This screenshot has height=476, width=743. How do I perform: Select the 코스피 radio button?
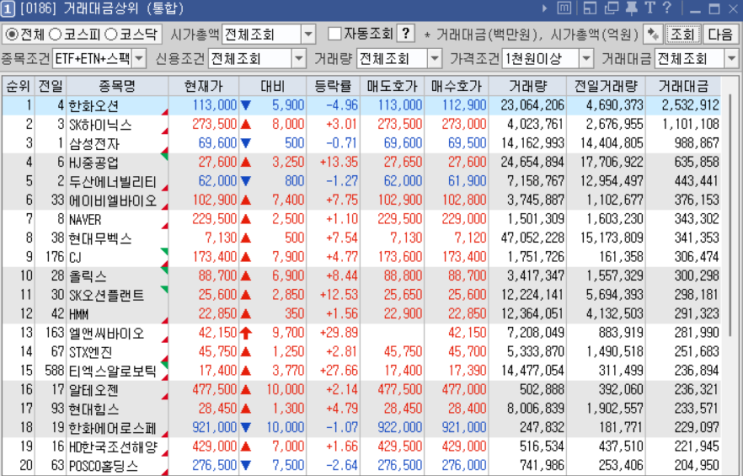click(55, 34)
